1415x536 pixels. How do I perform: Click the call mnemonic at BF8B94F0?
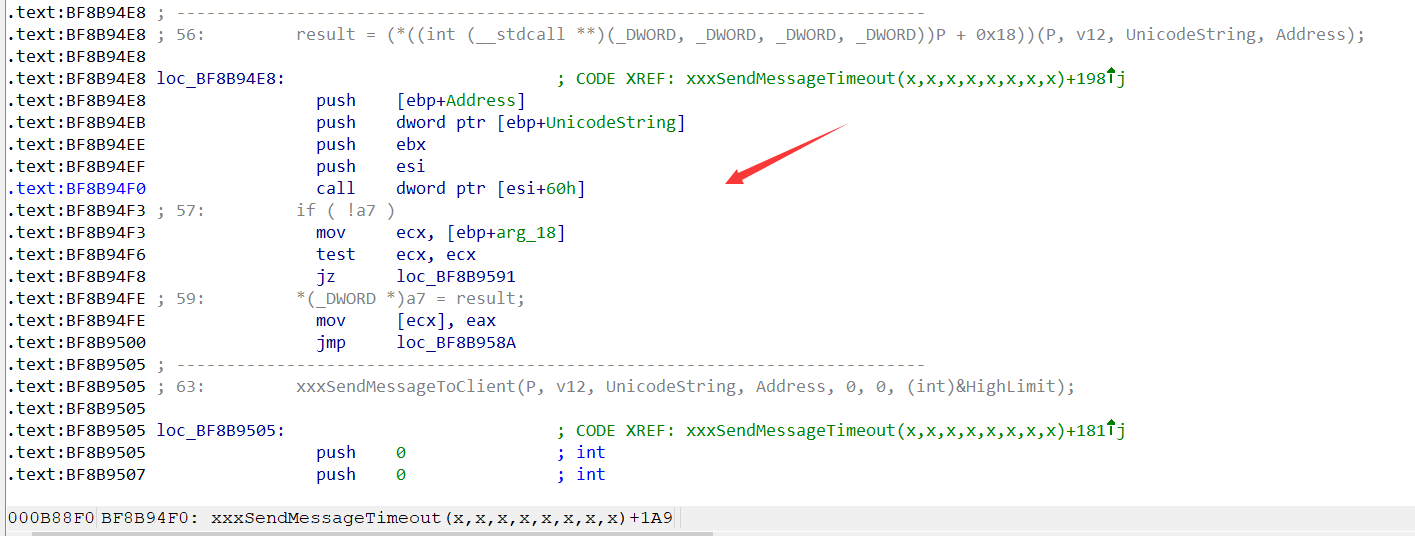tap(336, 188)
